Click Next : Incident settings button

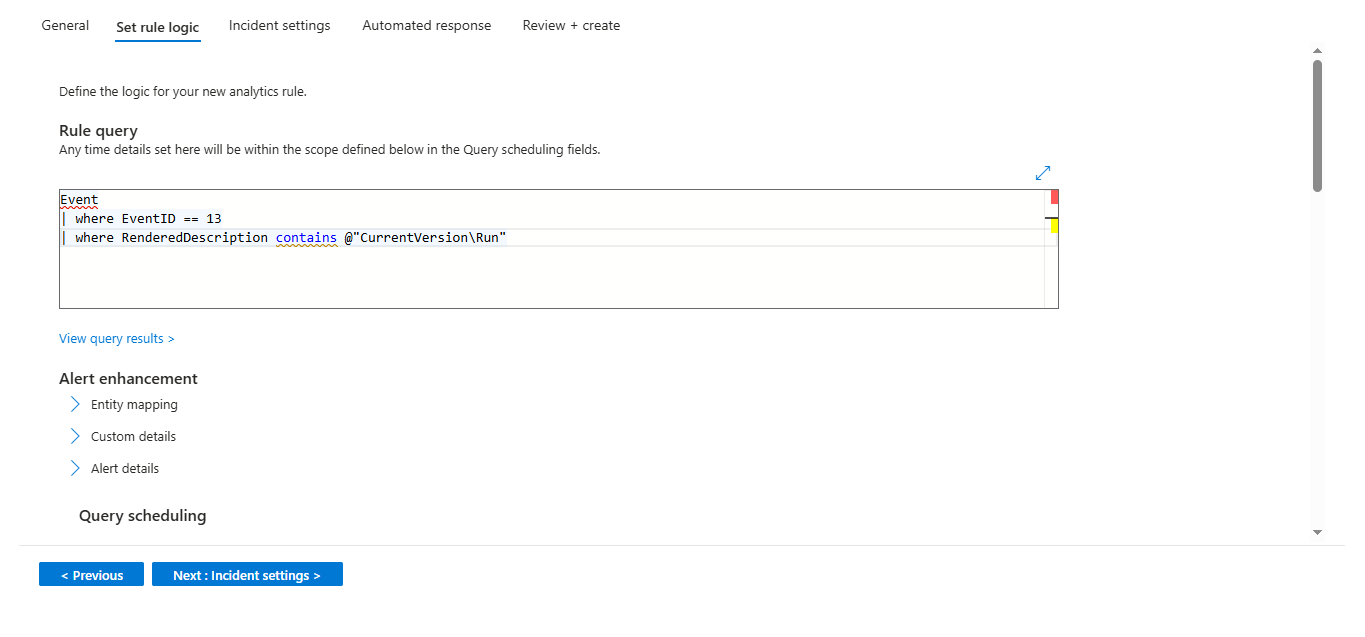(247, 575)
